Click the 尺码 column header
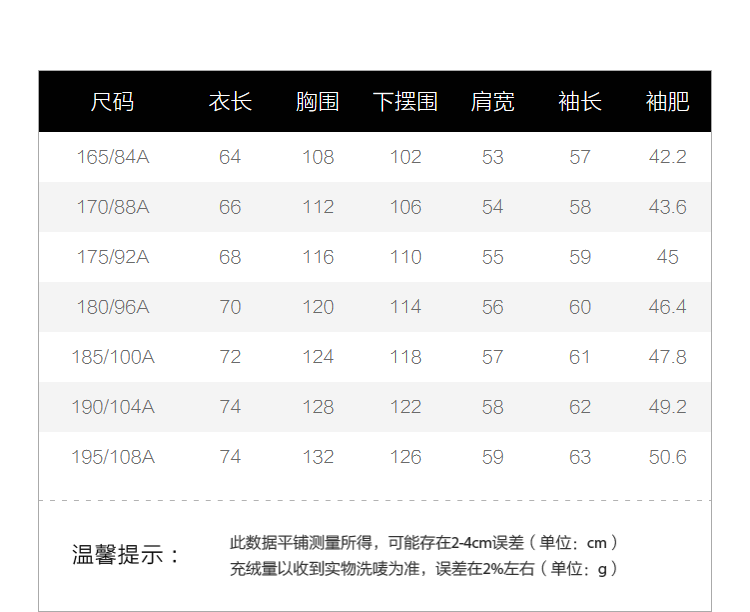This screenshot has height=612, width=750. click(112, 102)
